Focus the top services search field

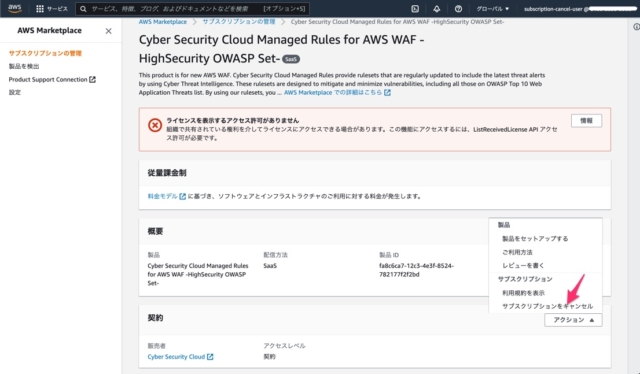pyautogui.click(x=192, y=9)
